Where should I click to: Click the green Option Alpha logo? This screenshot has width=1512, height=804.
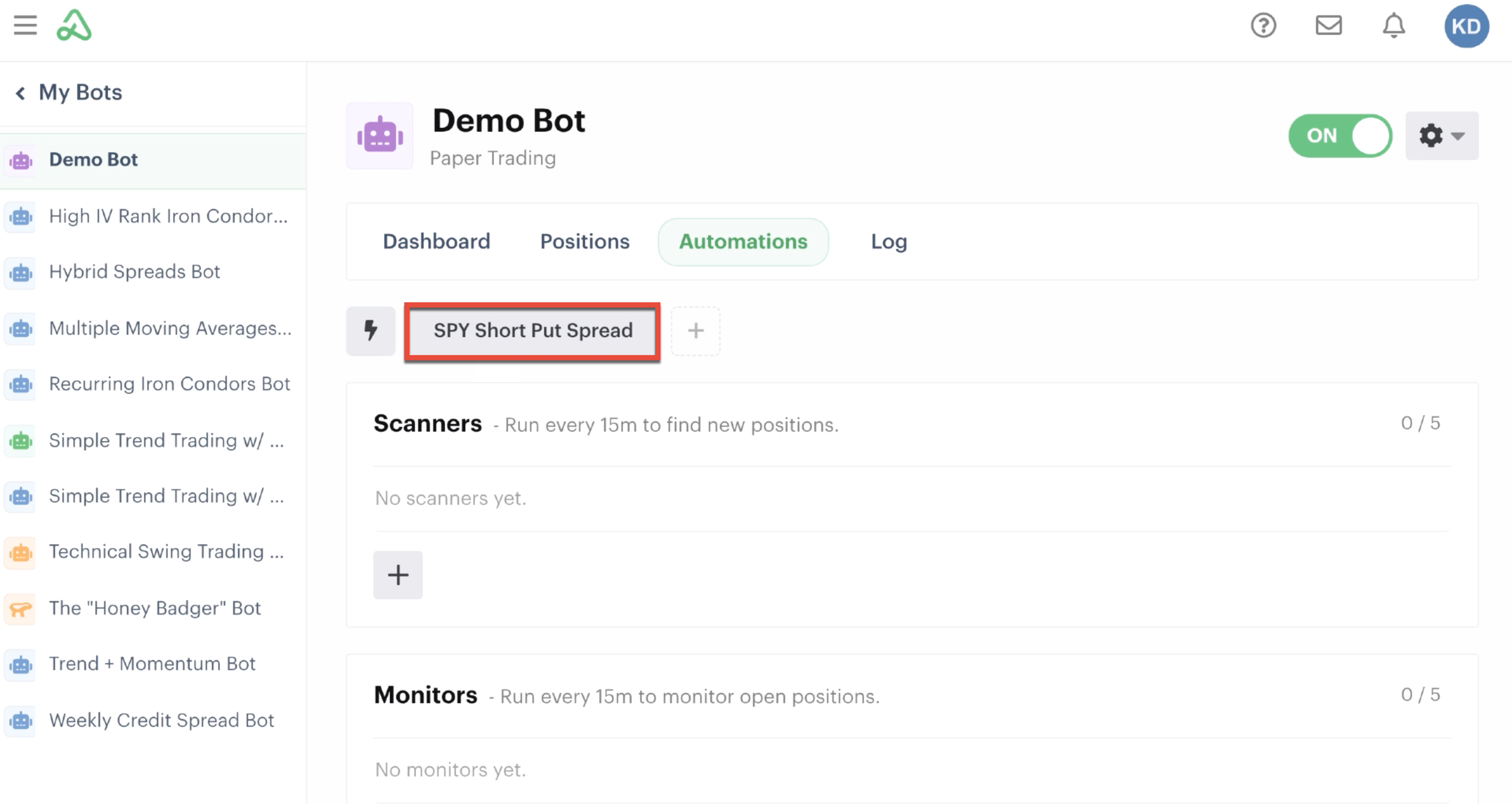click(x=74, y=25)
